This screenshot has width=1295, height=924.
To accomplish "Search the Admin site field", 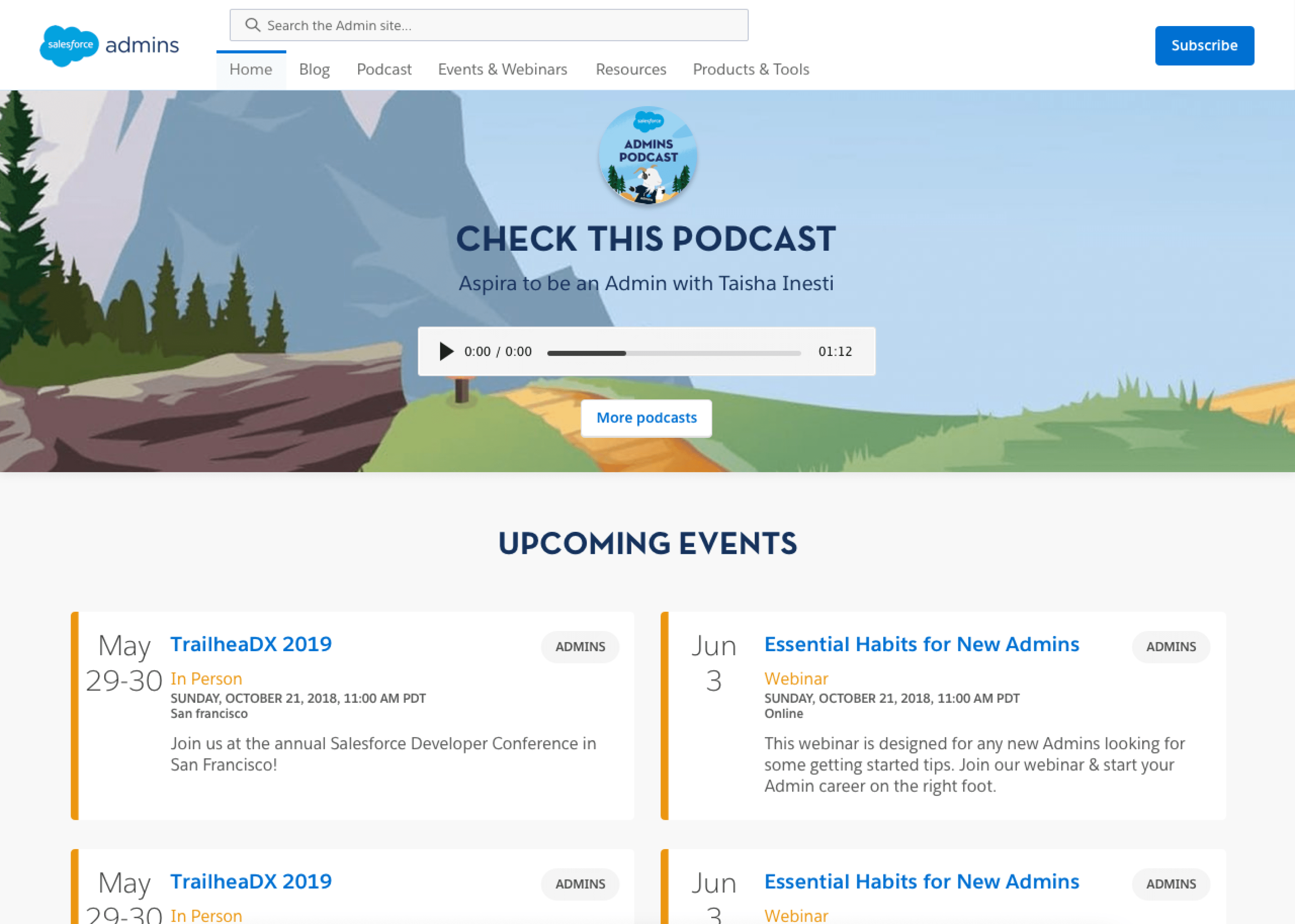I will [489, 25].
